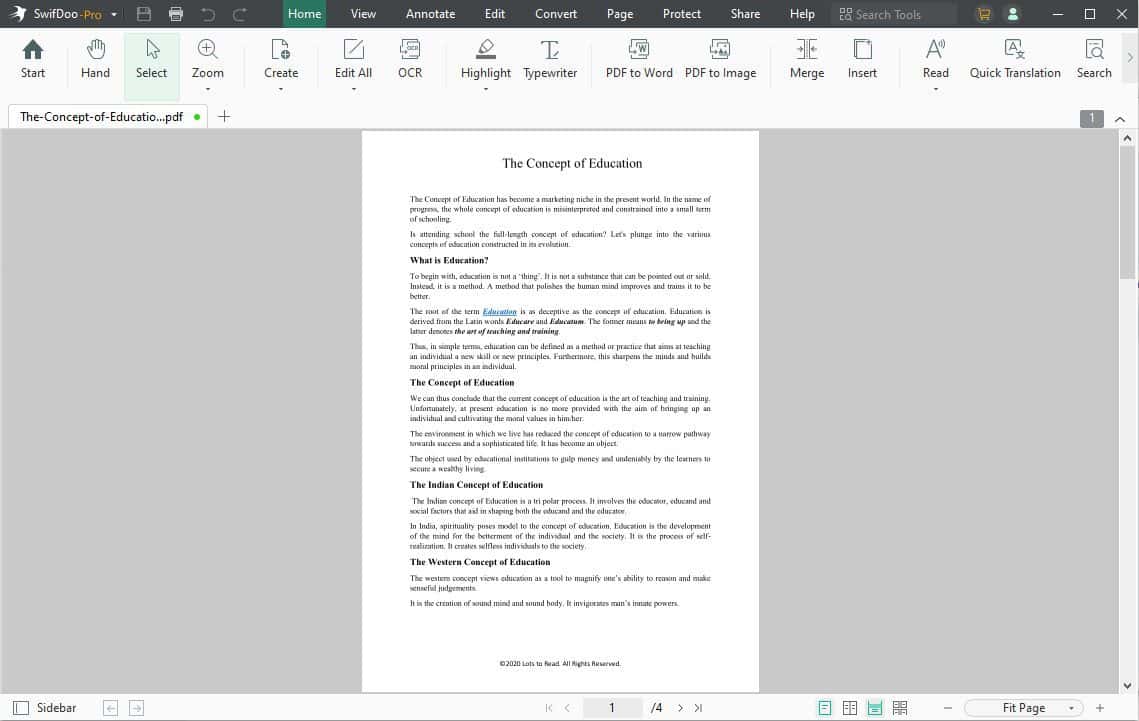Select the Hand tool

click(x=95, y=60)
